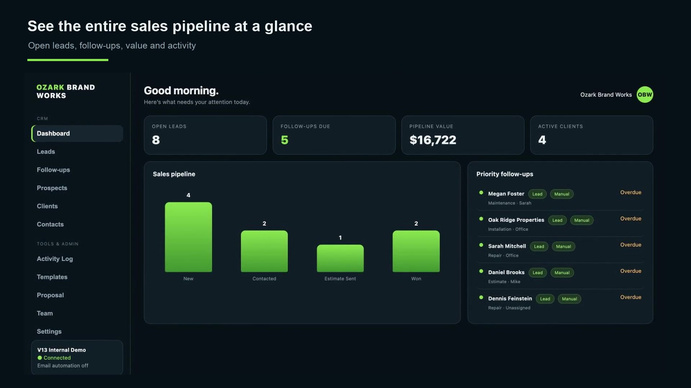Select the Won pipeline bar
This screenshot has width=691, height=388.
tap(416, 251)
